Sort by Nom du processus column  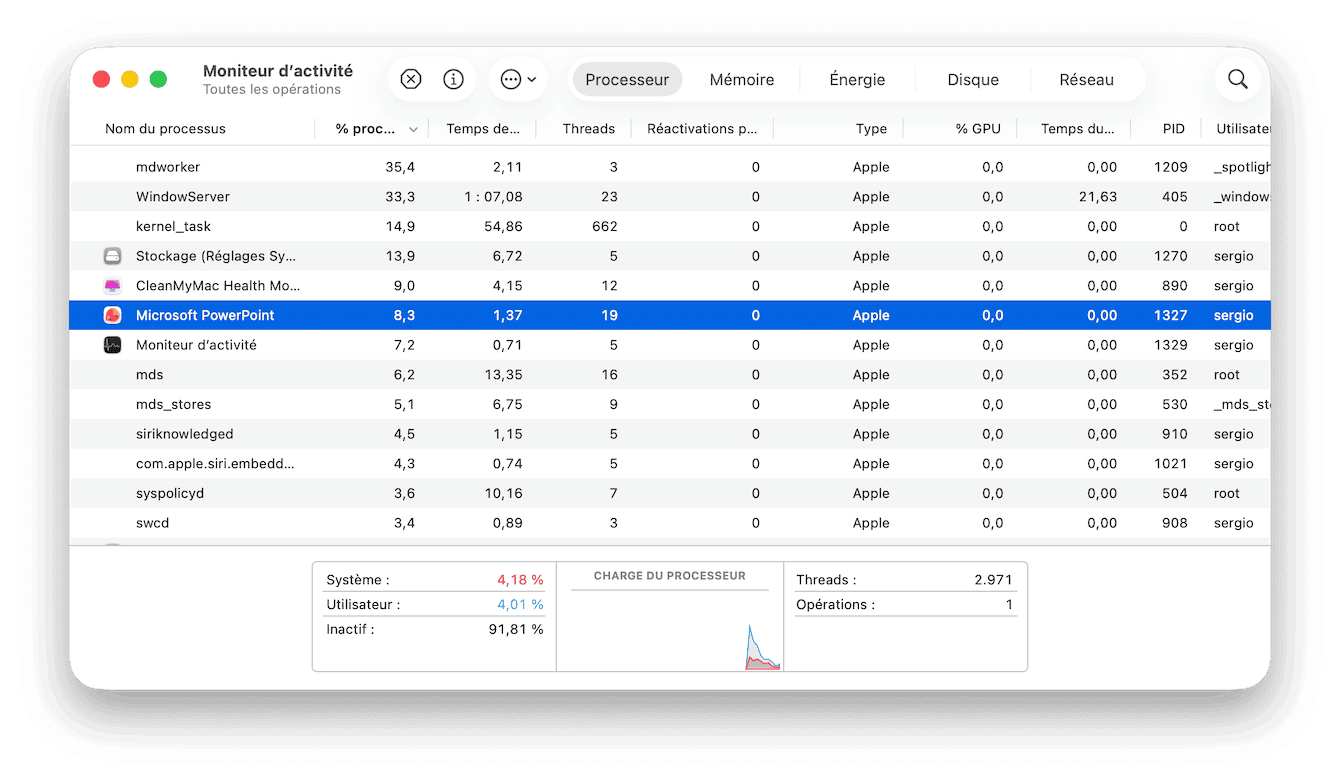pyautogui.click(x=165, y=128)
